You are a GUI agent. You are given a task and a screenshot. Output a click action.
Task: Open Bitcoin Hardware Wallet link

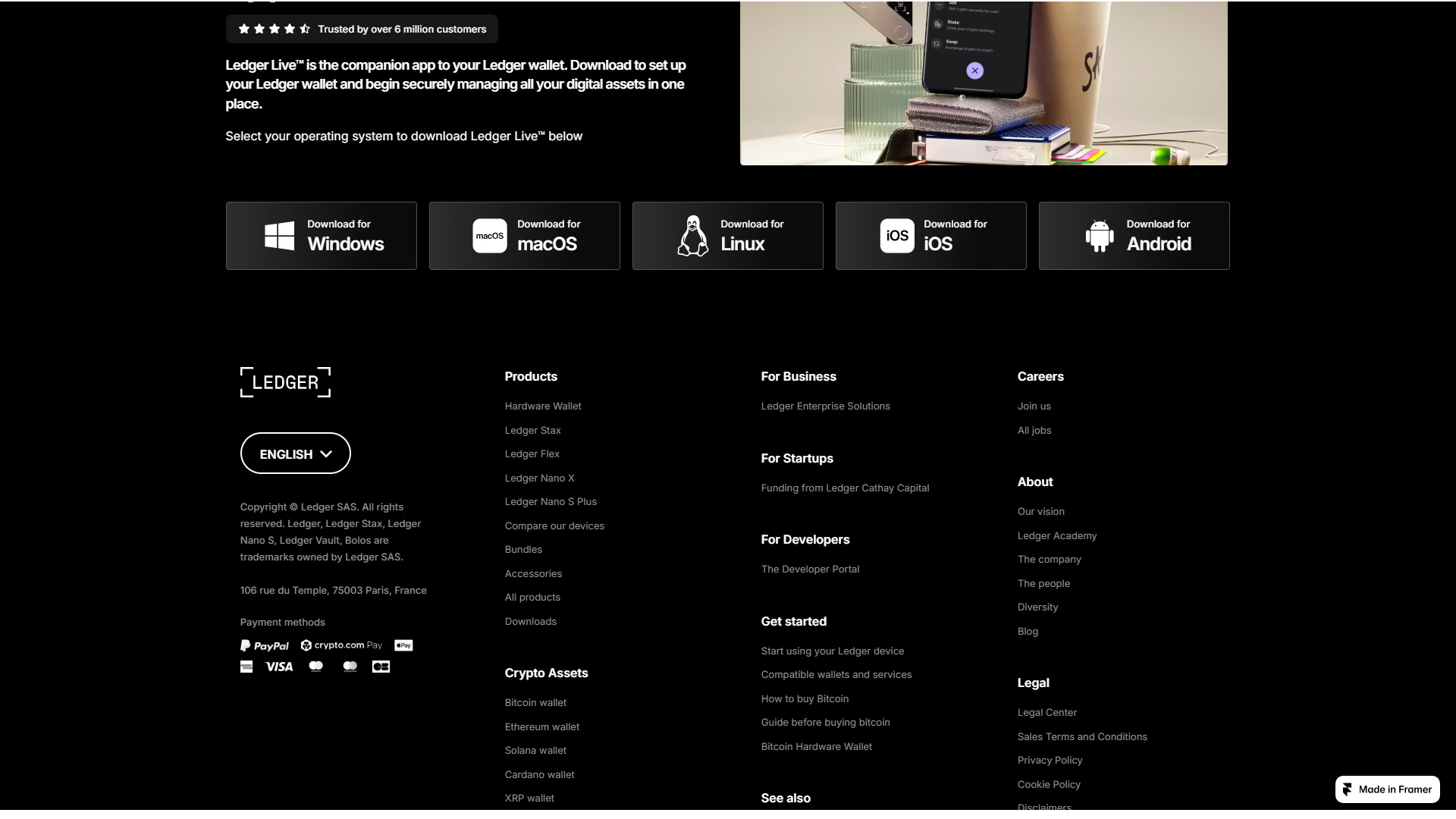pos(817,747)
